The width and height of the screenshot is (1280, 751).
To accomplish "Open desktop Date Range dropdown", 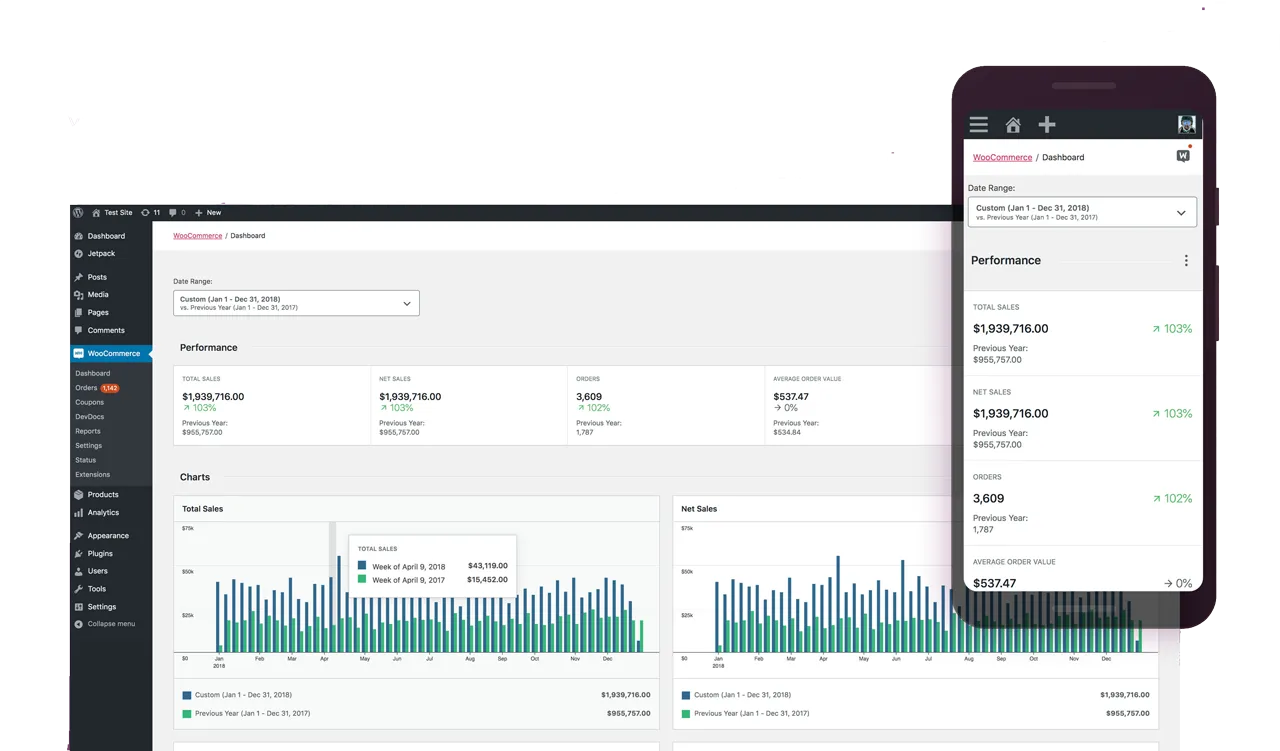I will click(296, 303).
